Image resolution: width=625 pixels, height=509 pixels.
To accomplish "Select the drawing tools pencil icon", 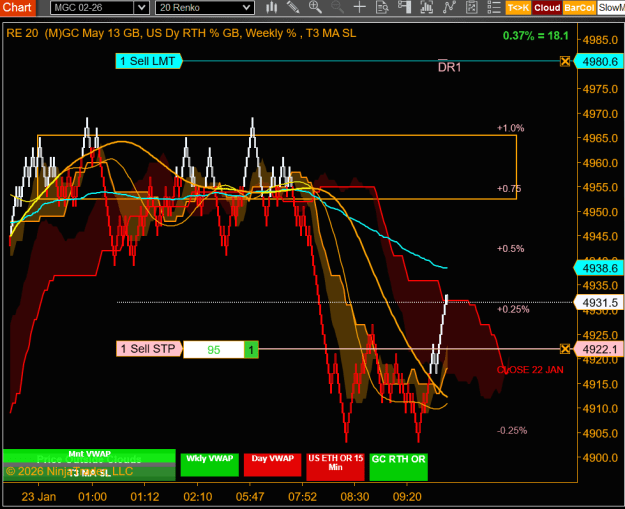I will [293, 7].
